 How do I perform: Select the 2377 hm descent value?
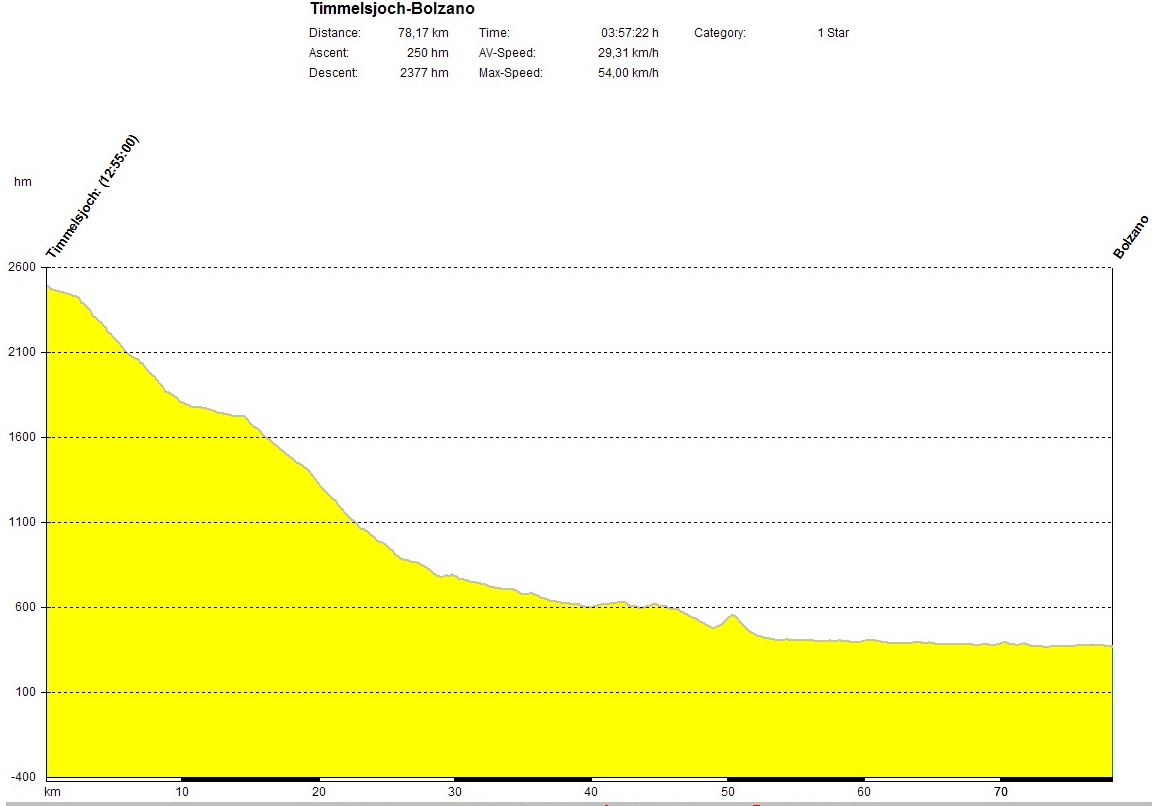[x=424, y=73]
